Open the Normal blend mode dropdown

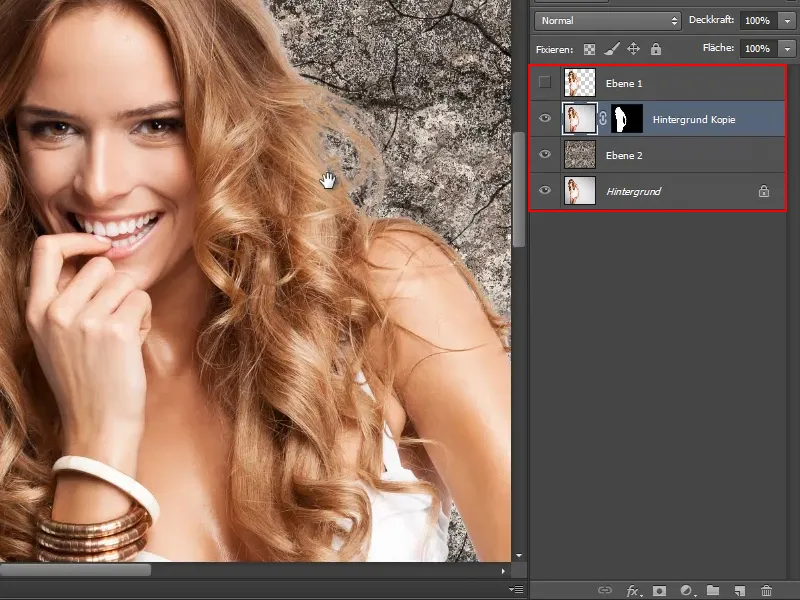[x=607, y=19]
